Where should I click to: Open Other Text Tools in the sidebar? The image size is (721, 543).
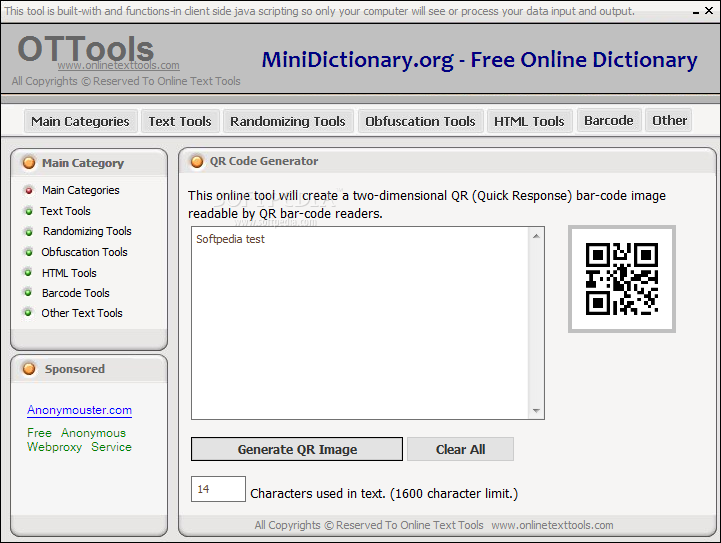[x=82, y=313]
